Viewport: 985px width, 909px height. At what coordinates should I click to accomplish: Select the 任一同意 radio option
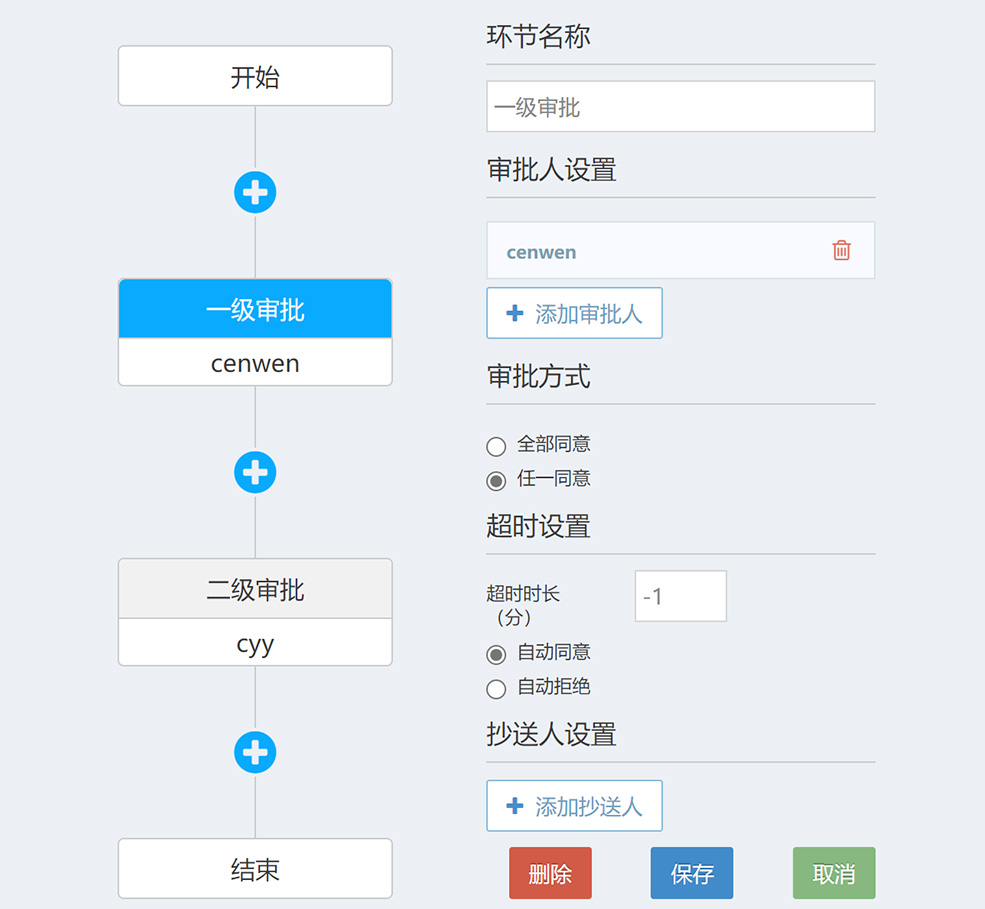point(496,480)
